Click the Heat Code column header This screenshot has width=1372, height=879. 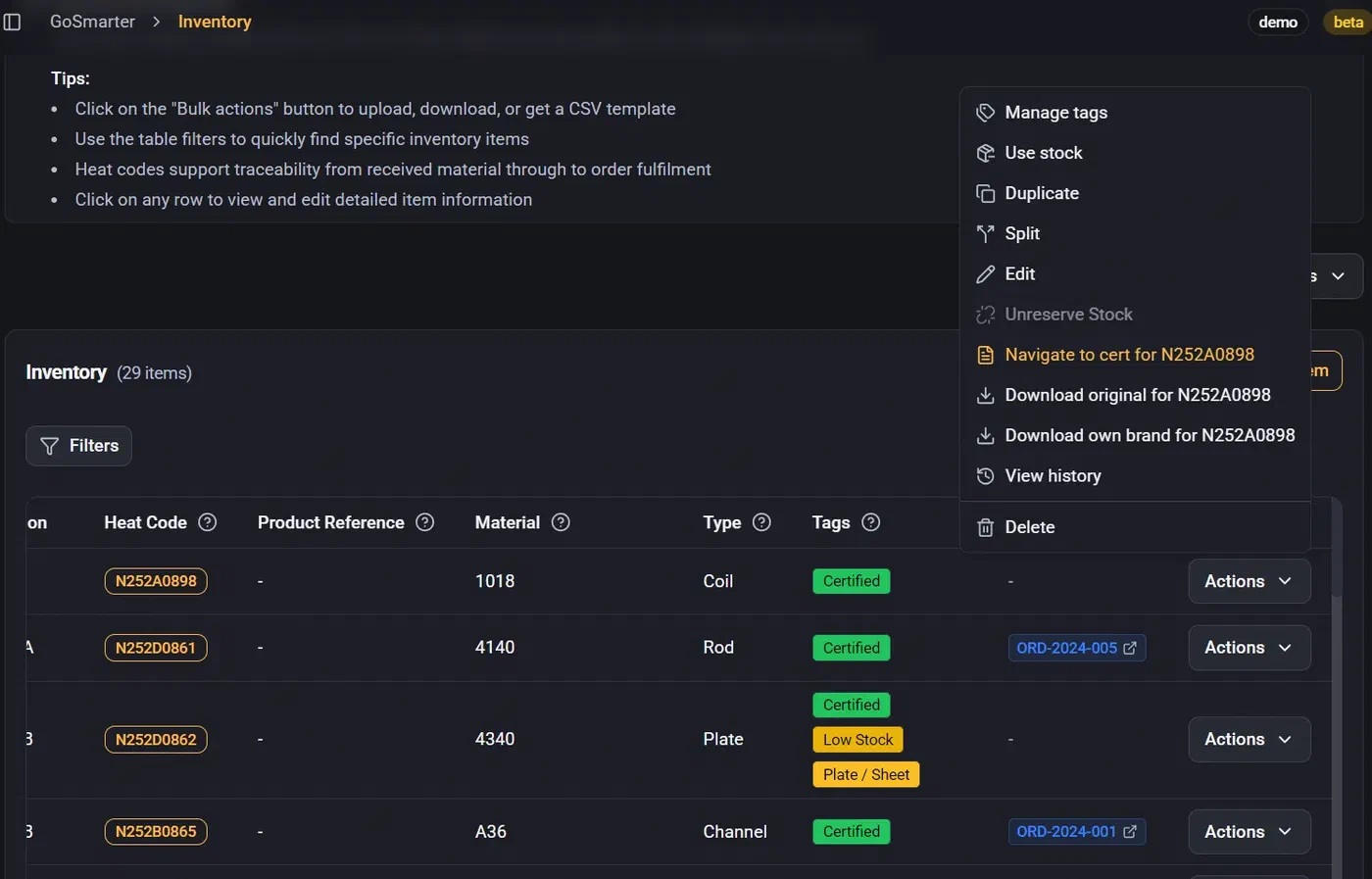(145, 522)
